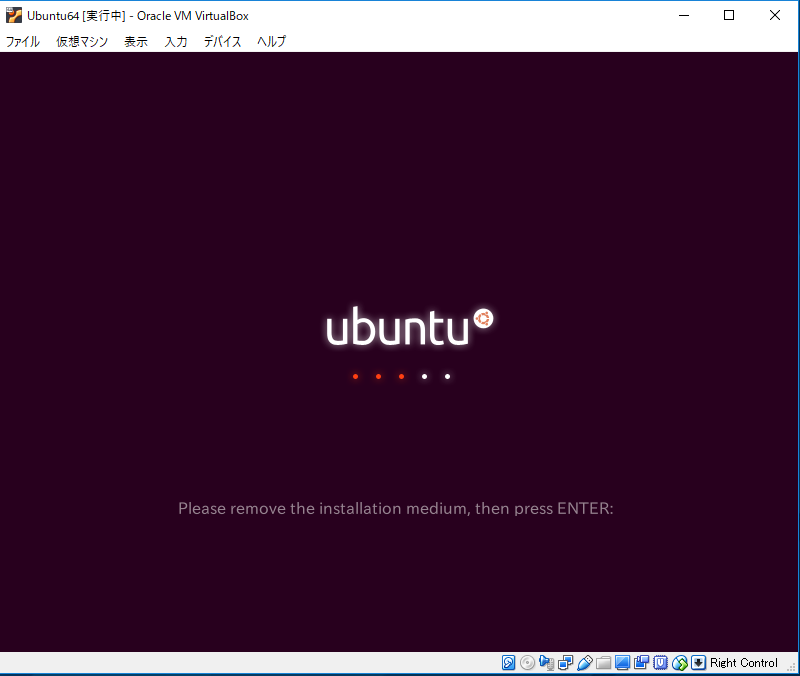Close the Ubuntu64 VirtualBox window

[774, 15]
